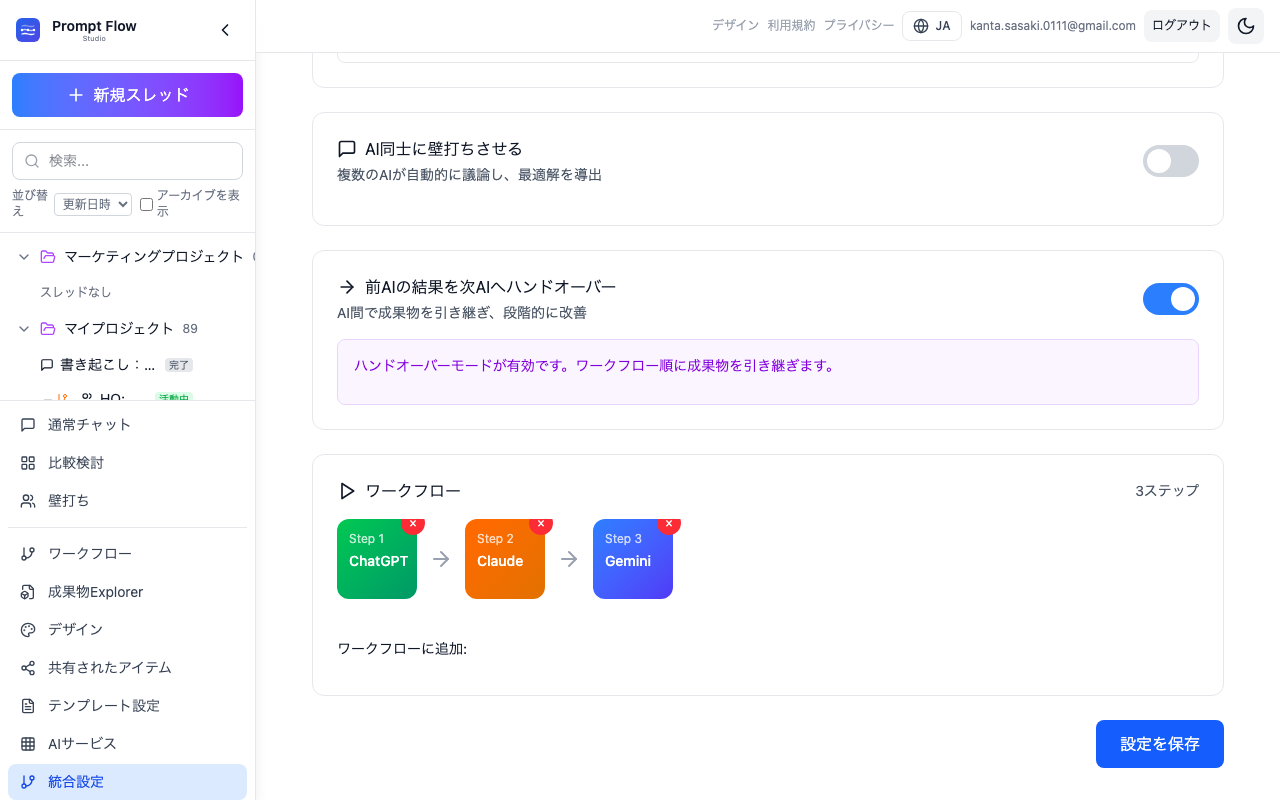1280x800 pixels.
Task: Click the デザイン palette icon
Action: click(x=28, y=630)
